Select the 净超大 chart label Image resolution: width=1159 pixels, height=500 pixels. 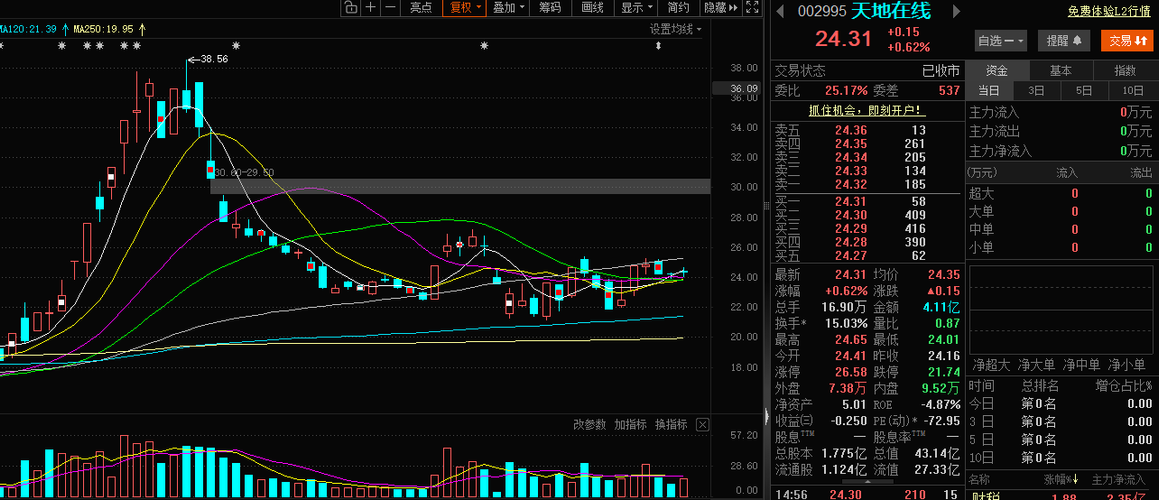[x=991, y=365]
